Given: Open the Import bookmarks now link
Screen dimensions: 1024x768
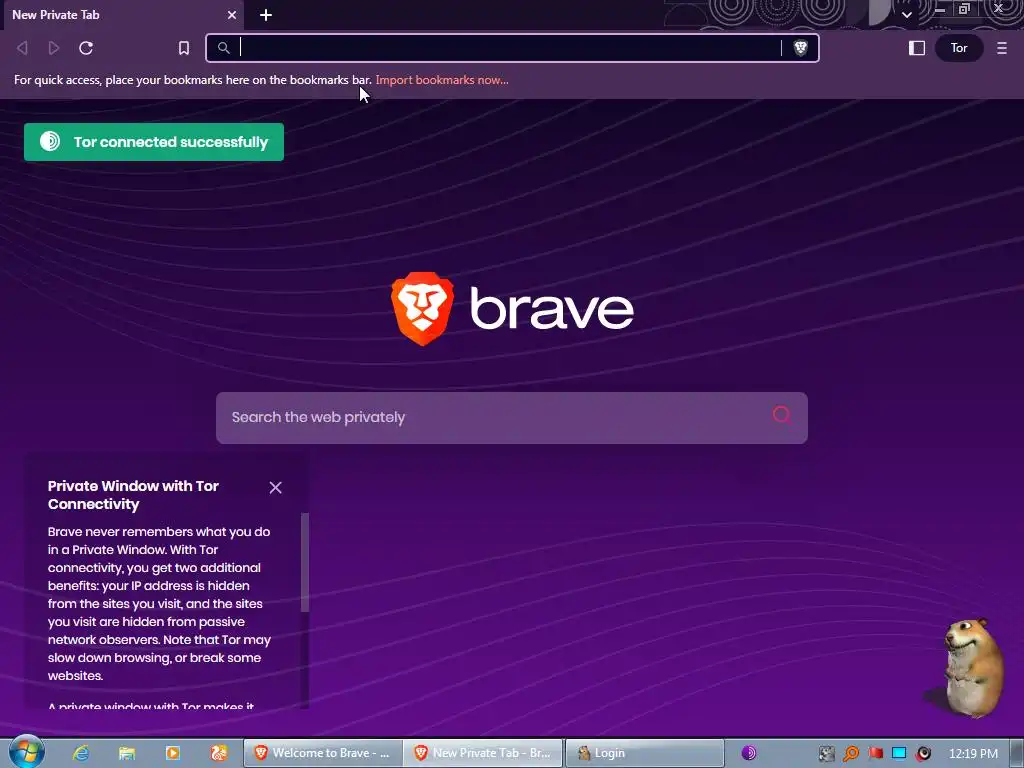Looking at the screenshot, I should click(441, 80).
